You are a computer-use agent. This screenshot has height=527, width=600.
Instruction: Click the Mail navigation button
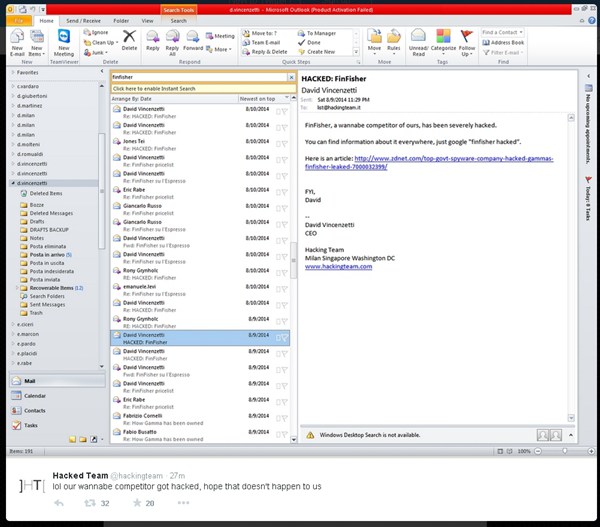pyautogui.click(x=57, y=381)
